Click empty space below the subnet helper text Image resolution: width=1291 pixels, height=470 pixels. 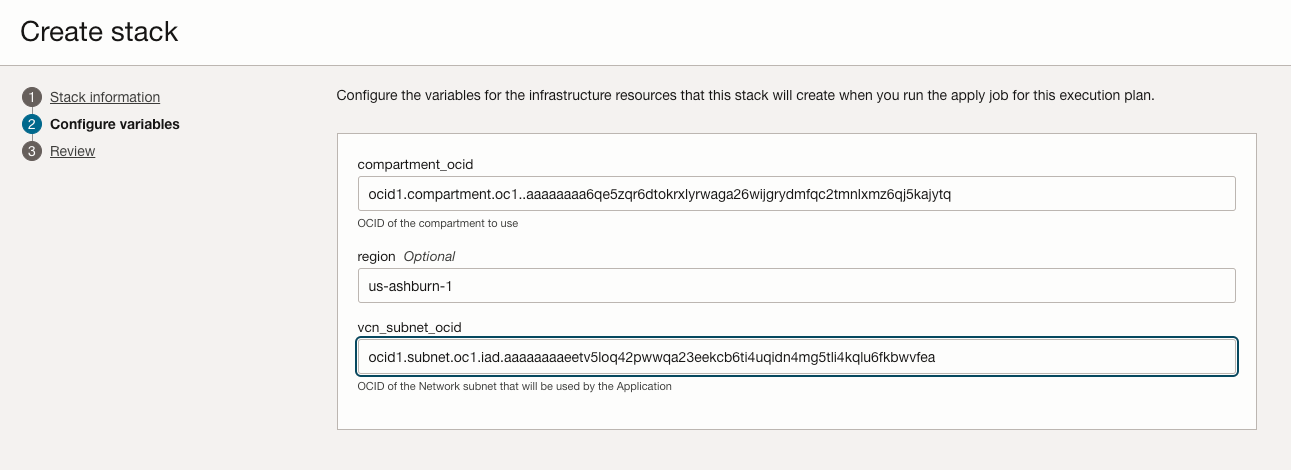796,412
